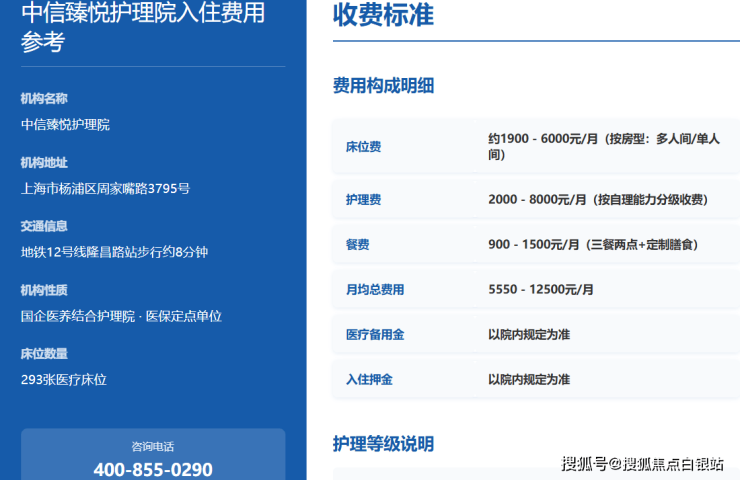Click the 床位费 row label
The image size is (740, 480).
coord(363,147)
